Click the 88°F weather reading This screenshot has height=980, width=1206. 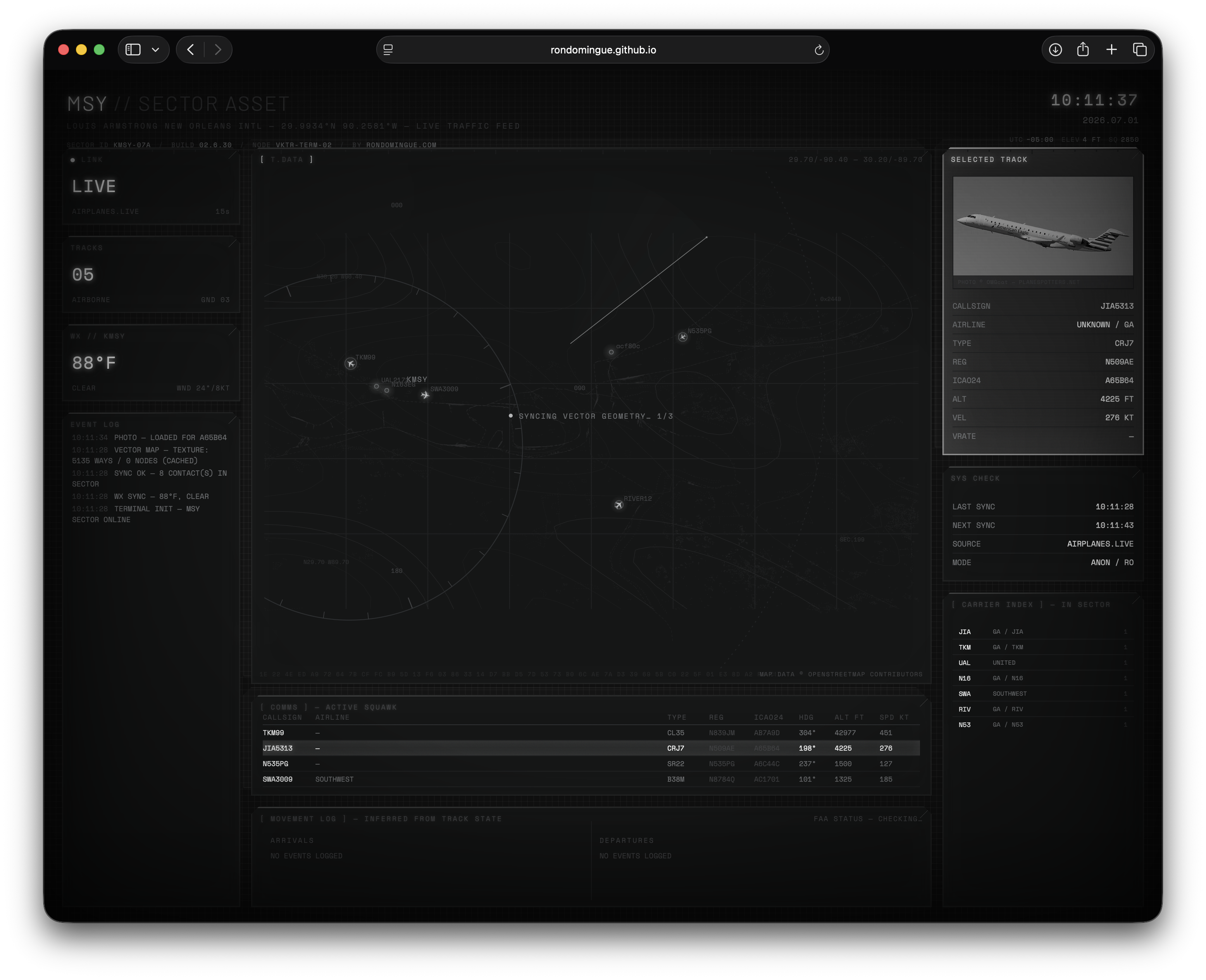[x=94, y=363]
